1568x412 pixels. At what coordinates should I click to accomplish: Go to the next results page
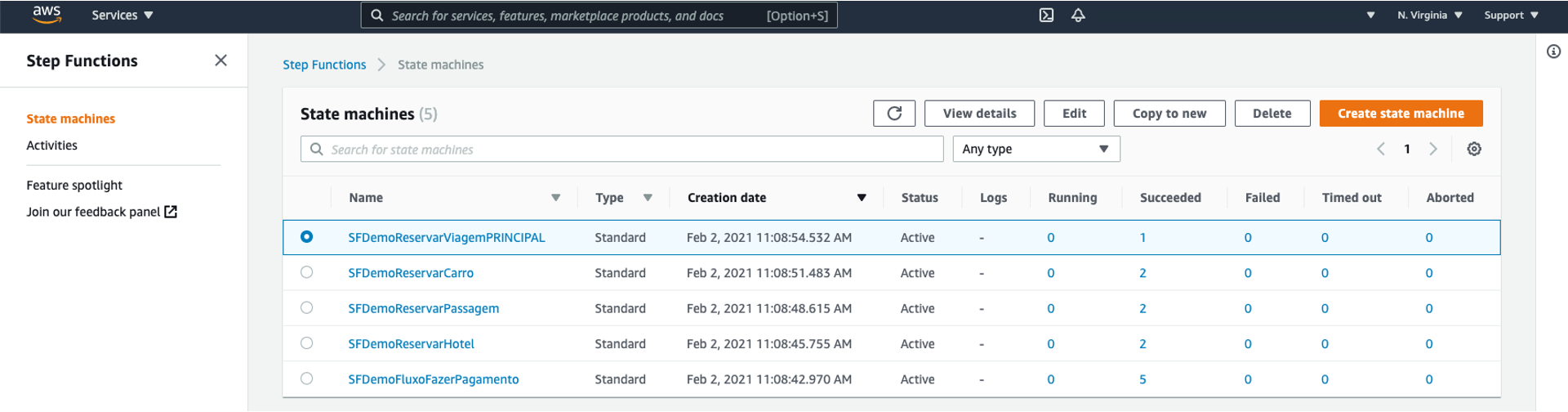pos(1433,149)
